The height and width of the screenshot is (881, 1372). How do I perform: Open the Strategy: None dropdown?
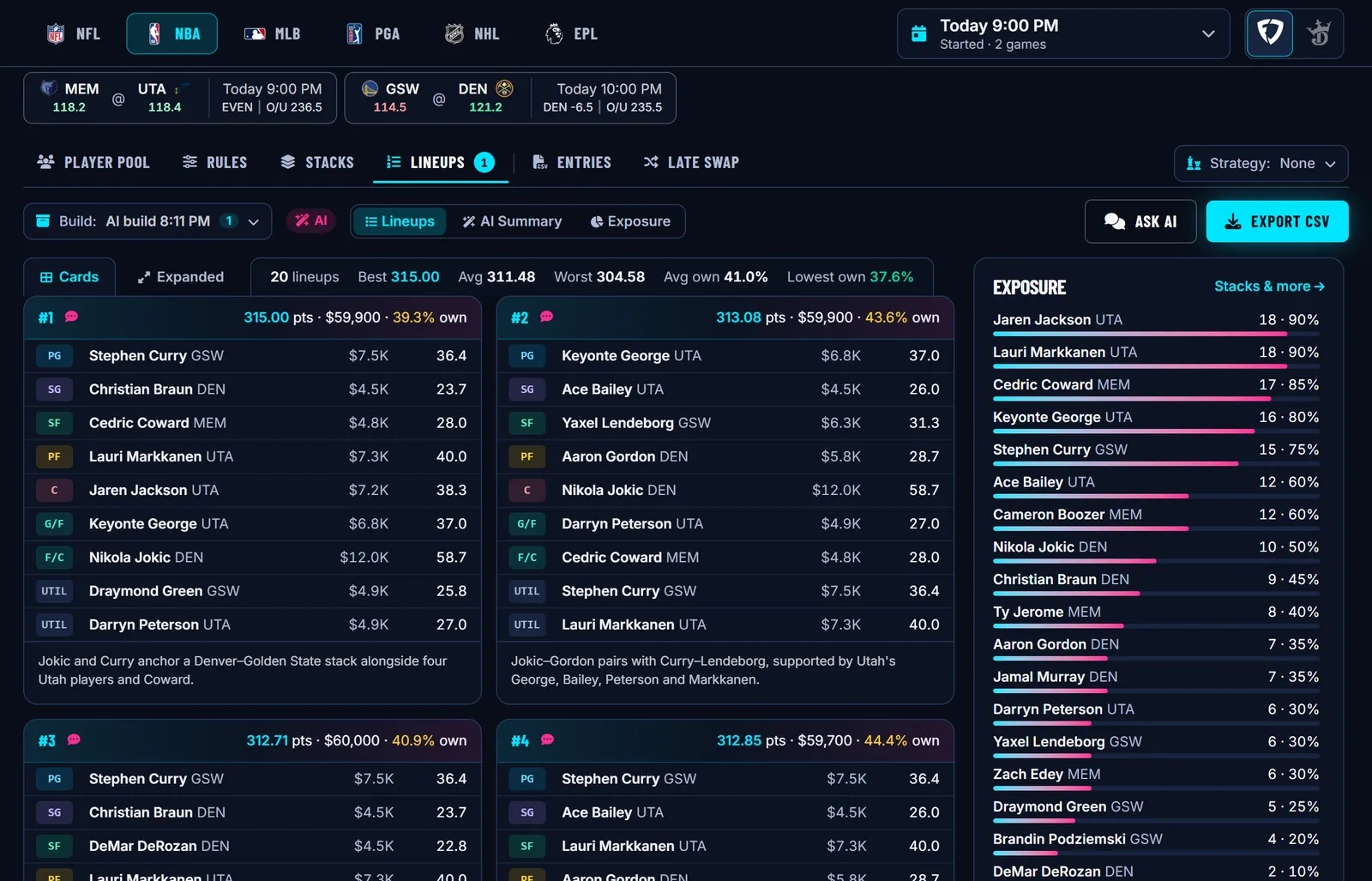pyautogui.click(x=1261, y=163)
